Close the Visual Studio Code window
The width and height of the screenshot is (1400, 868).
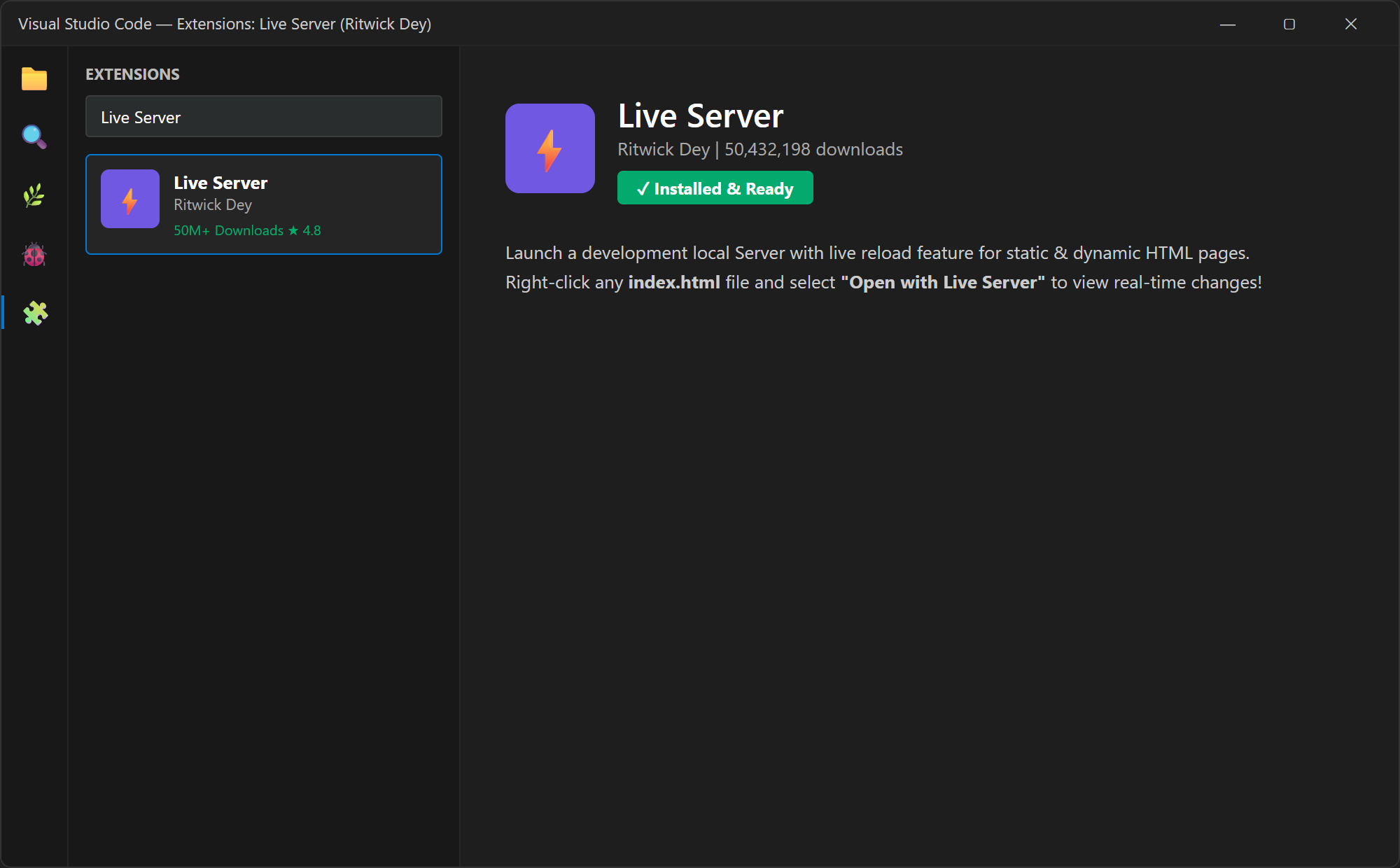pyautogui.click(x=1351, y=24)
